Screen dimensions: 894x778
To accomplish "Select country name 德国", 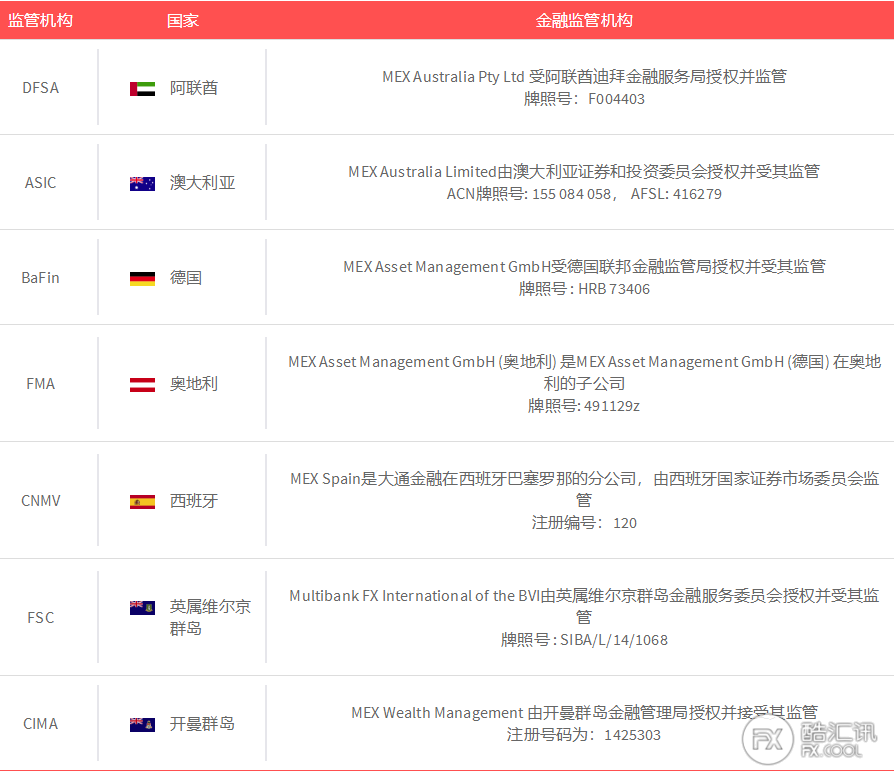I will (186, 278).
